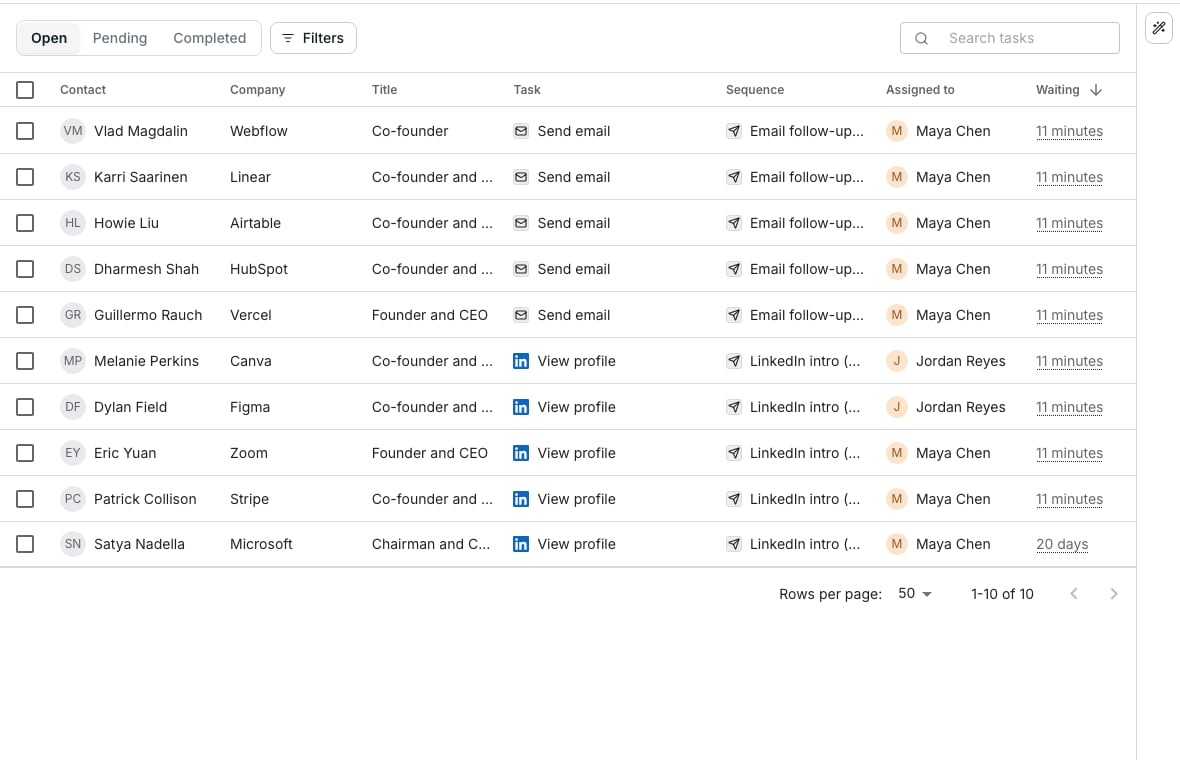Click the Microsoft company cell
Image resolution: width=1180 pixels, height=760 pixels.
pos(261,544)
